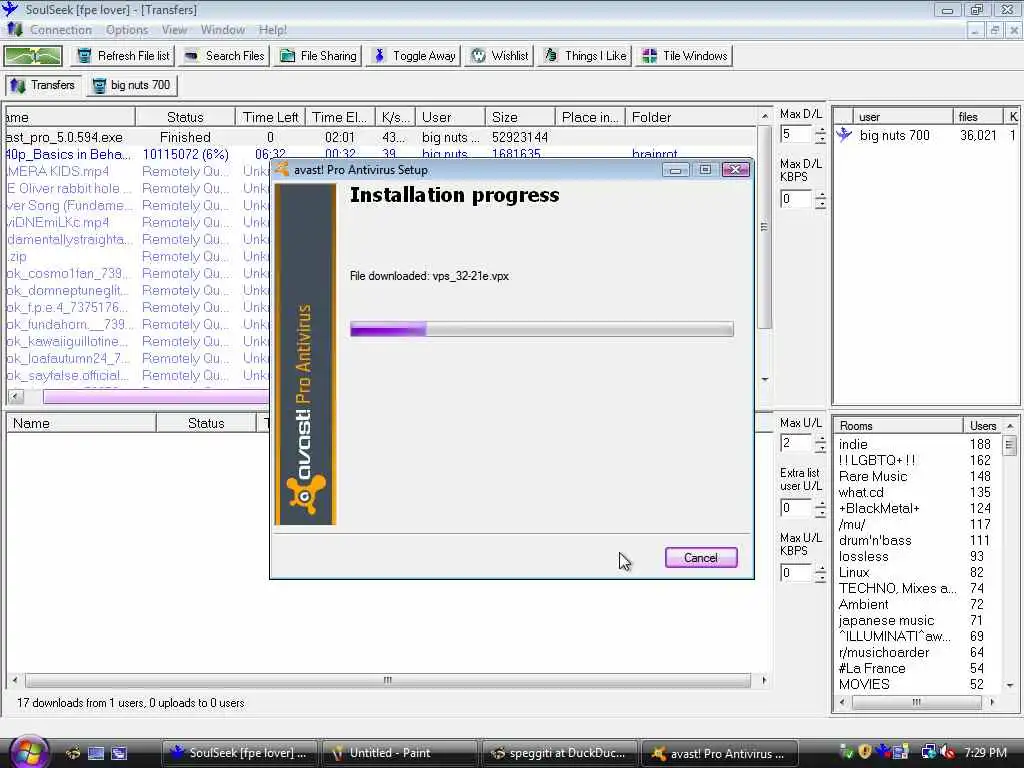Viewport: 1024px width, 768px height.
Task: Sort downloads by User column header
Action: pyautogui.click(x=450, y=117)
